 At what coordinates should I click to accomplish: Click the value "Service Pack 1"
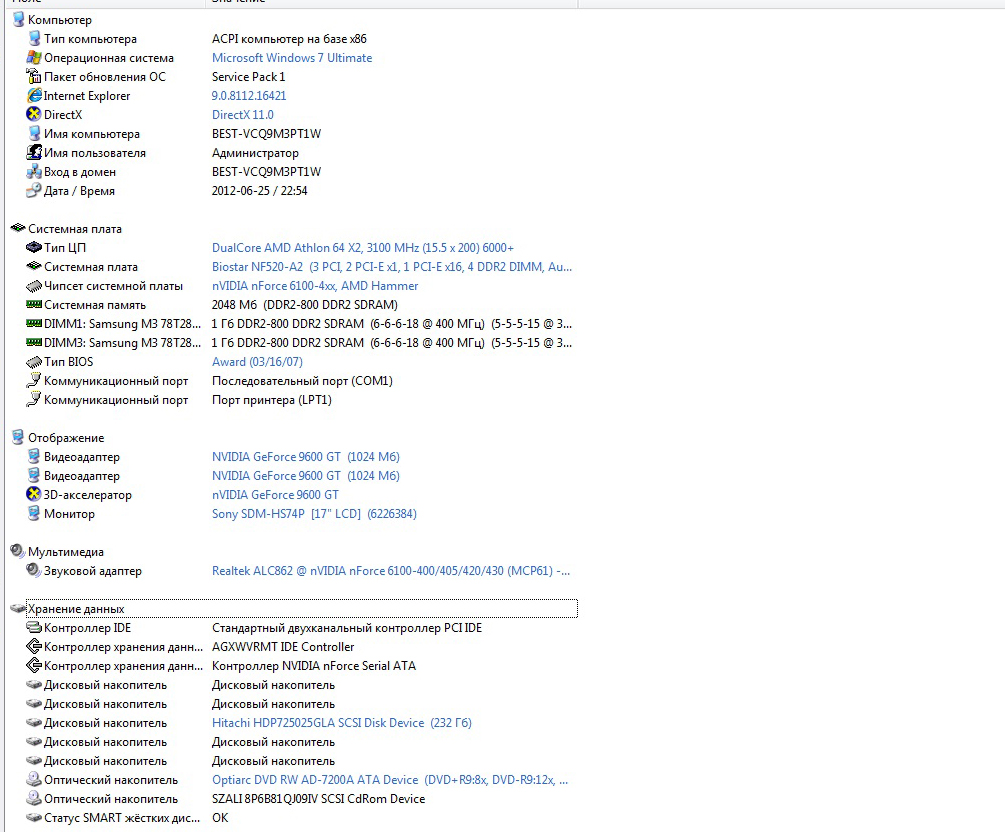tap(249, 77)
